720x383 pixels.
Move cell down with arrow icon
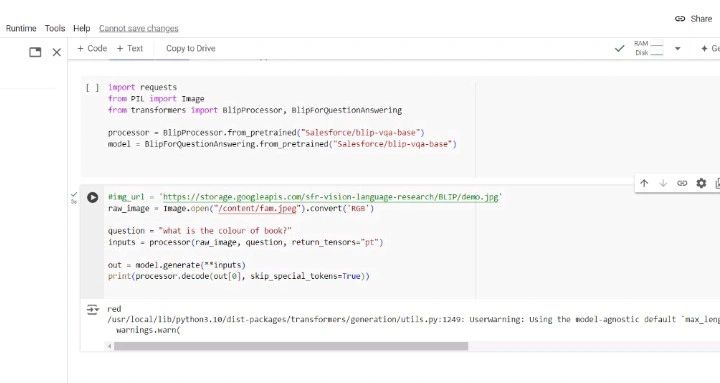click(663, 183)
